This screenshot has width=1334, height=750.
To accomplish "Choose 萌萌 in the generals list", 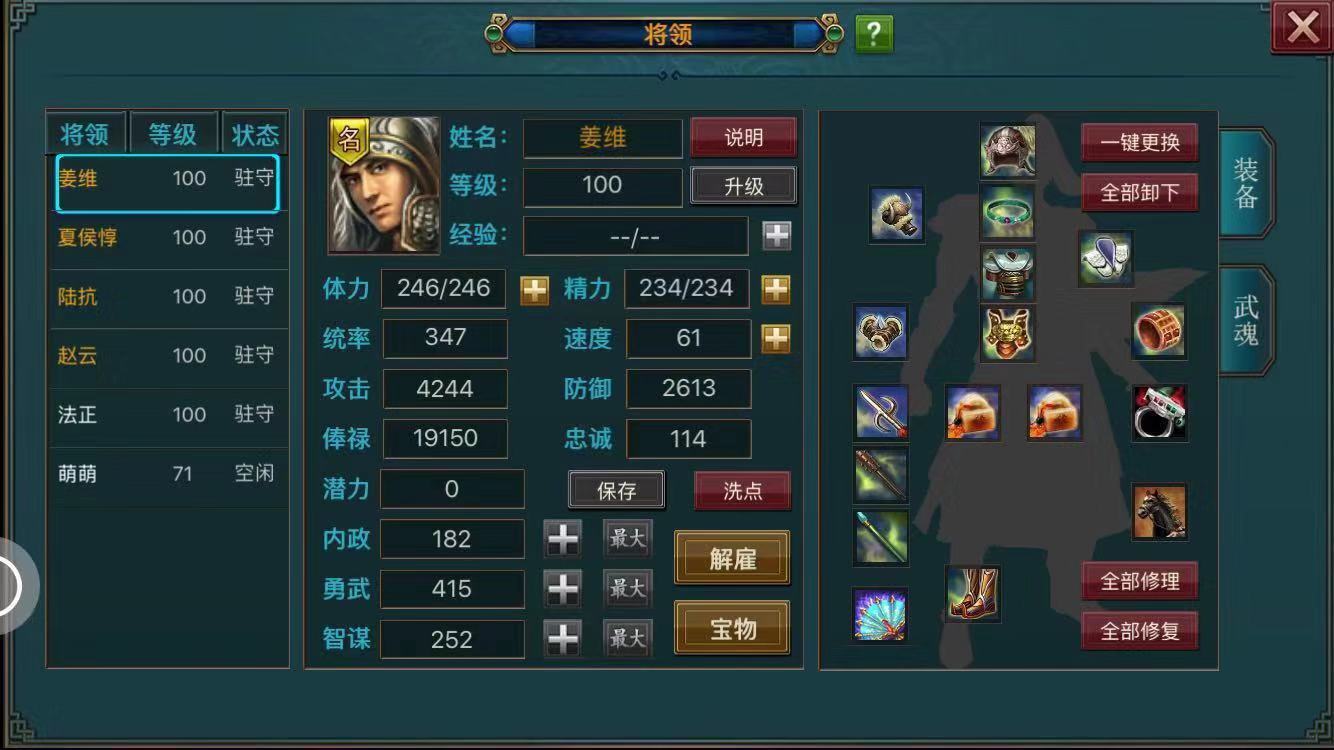I will (167, 474).
